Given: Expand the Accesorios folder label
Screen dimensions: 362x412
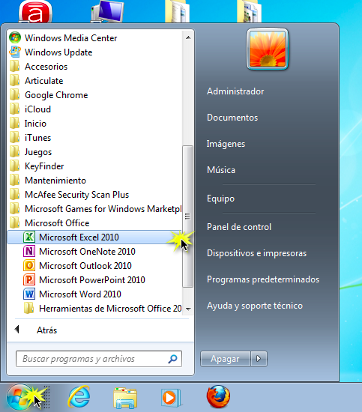Looking at the screenshot, I should pos(46,67).
